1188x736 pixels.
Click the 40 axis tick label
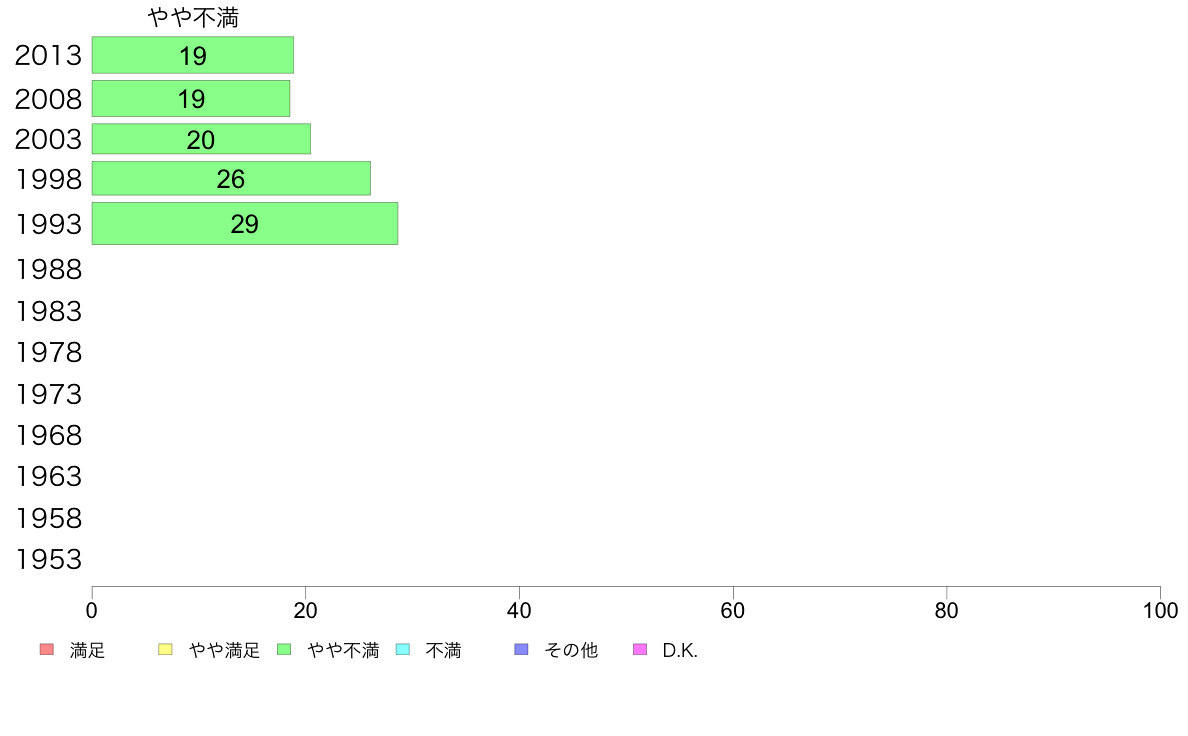click(519, 611)
